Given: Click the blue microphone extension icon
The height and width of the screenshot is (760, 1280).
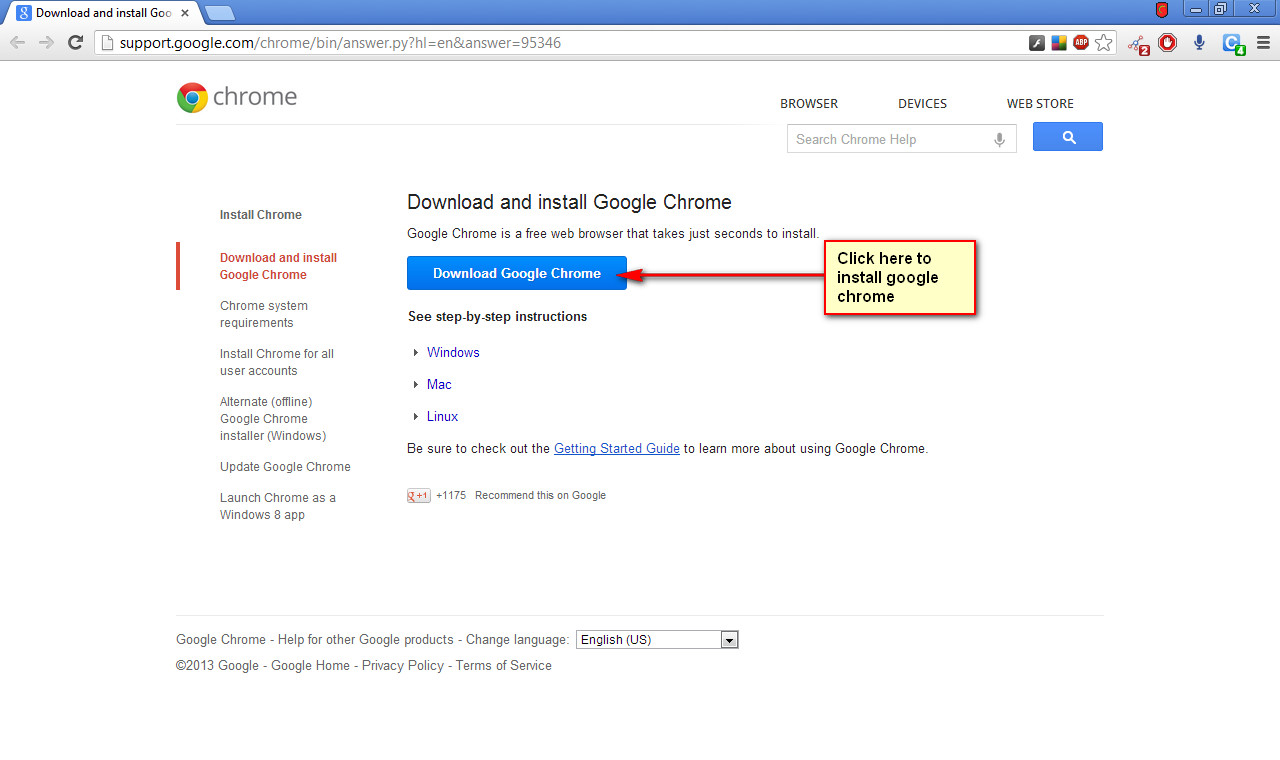Looking at the screenshot, I should (x=1199, y=43).
